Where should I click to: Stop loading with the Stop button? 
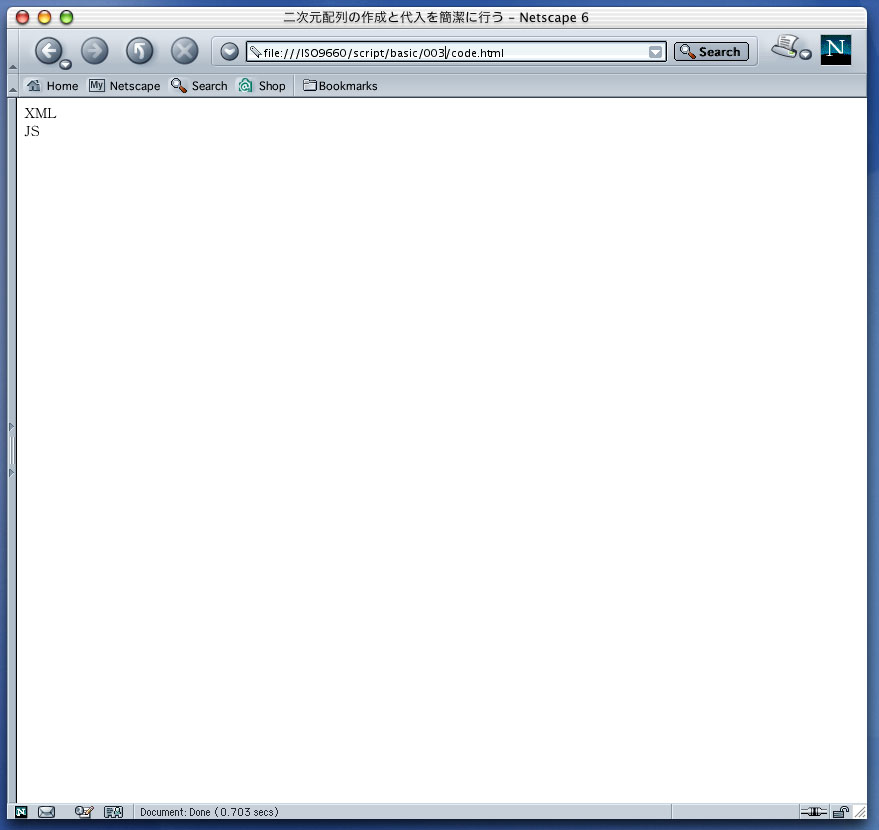tap(184, 50)
